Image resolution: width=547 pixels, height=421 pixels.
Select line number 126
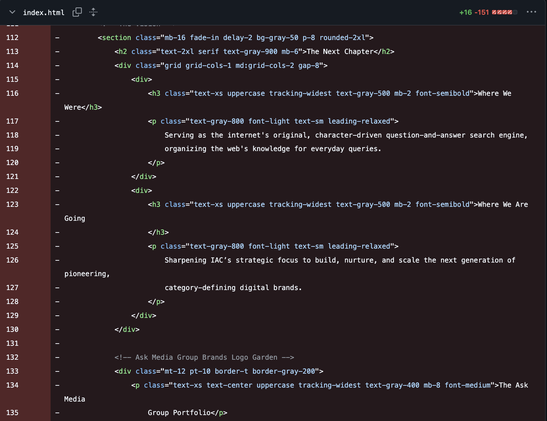pyautogui.click(x=13, y=260)
